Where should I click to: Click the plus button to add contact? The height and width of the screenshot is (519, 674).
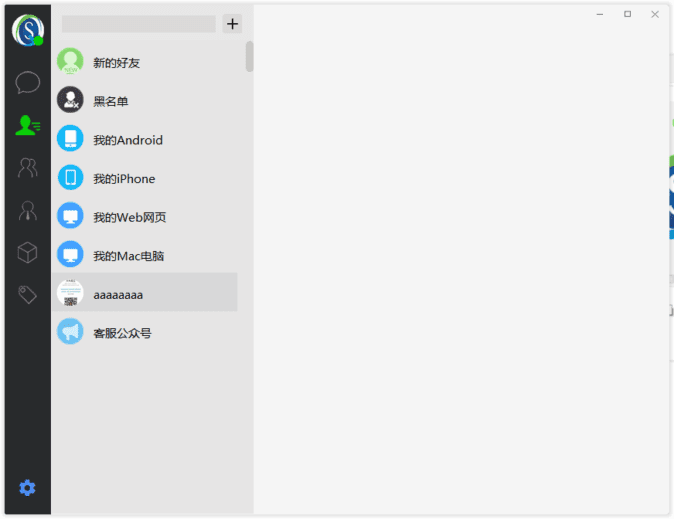click(232, 24)
